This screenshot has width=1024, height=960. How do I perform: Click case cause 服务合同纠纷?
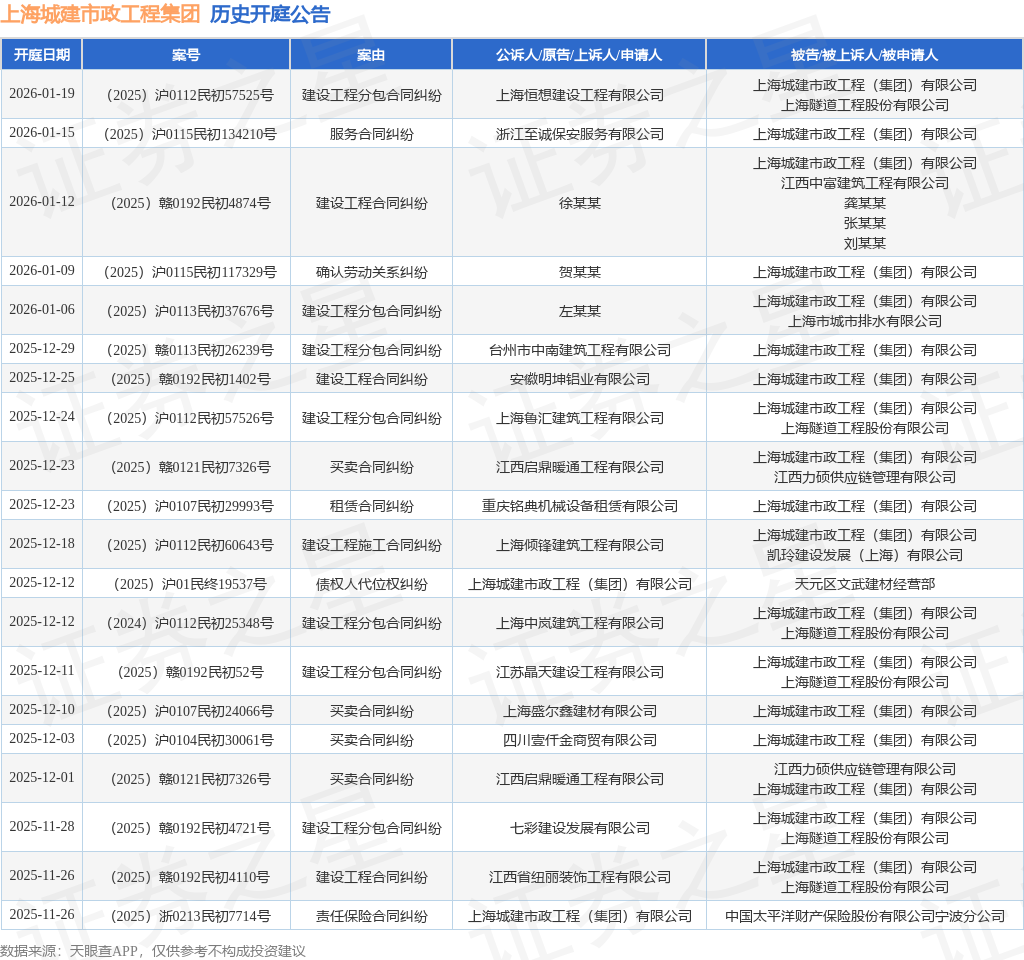pyautogui.click(x=371, y=135)
